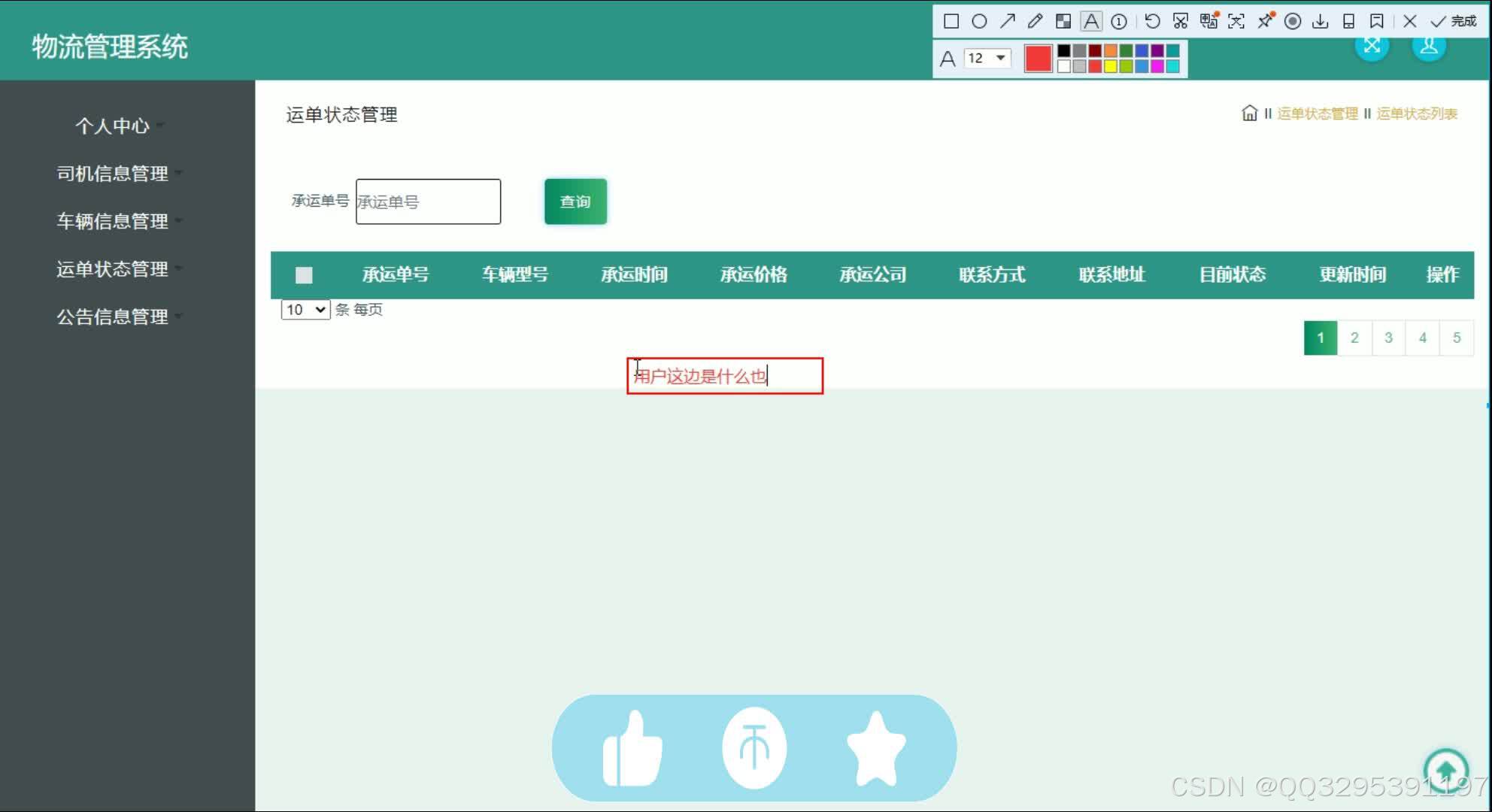Select the arrow annotation tool
1492x812 pixels.
click(1008, 21)
